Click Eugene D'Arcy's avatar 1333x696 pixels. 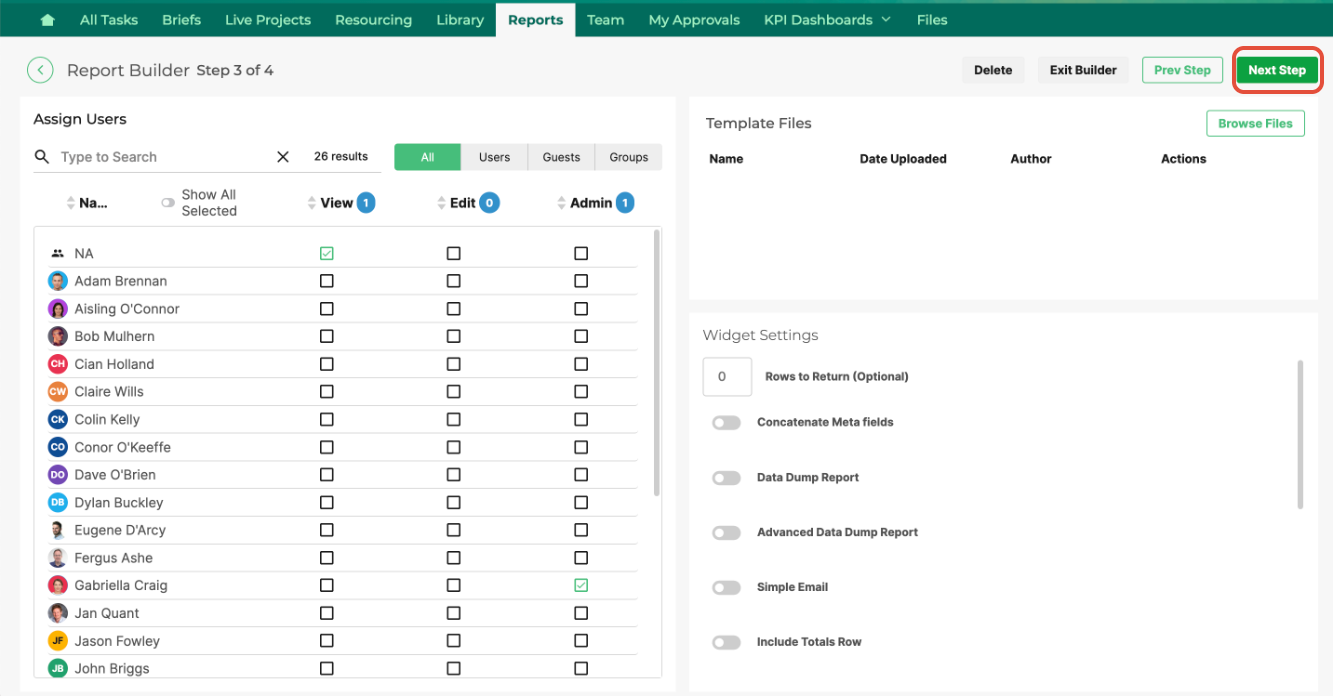[x=58, y=530]
